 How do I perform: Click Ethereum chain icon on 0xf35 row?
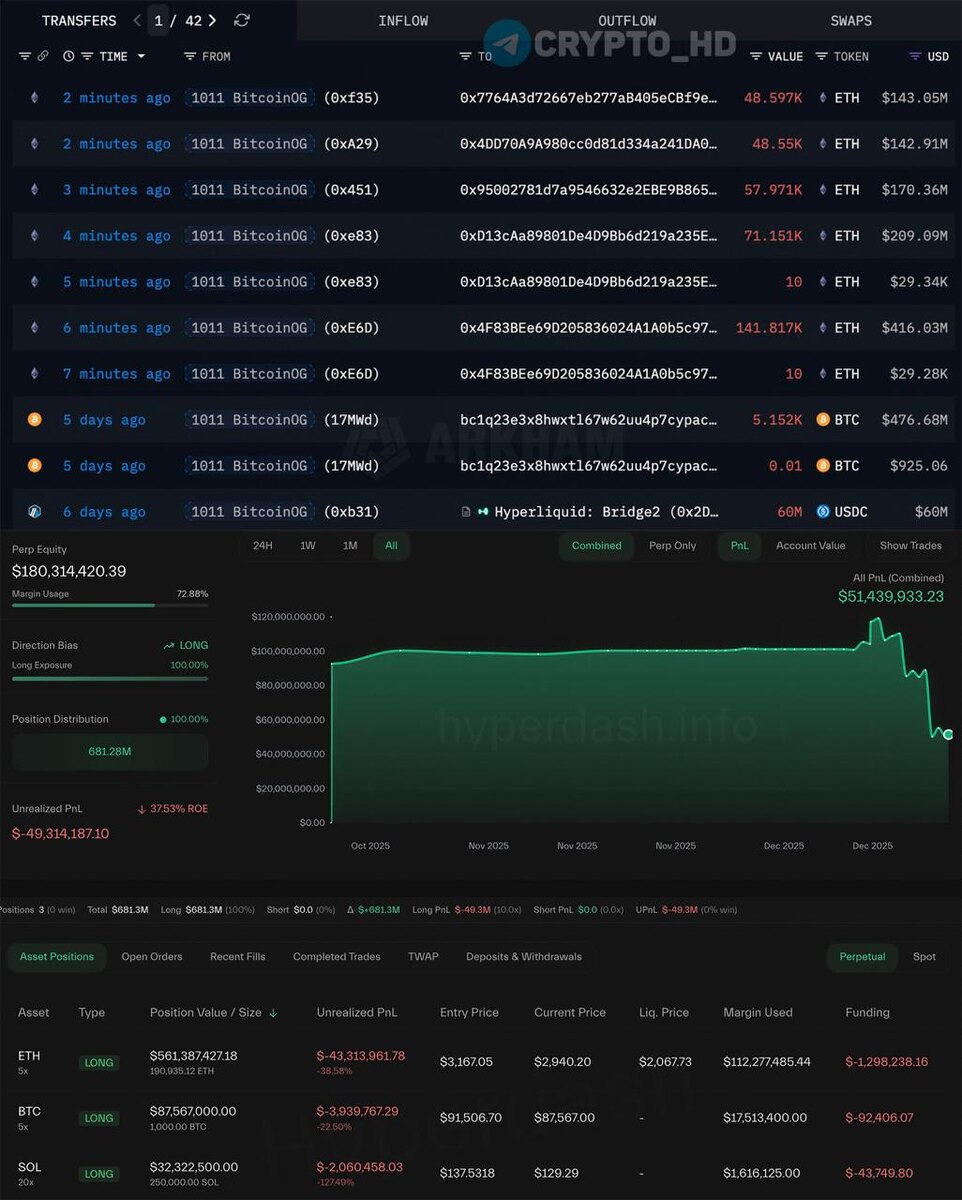pos(34,98)
